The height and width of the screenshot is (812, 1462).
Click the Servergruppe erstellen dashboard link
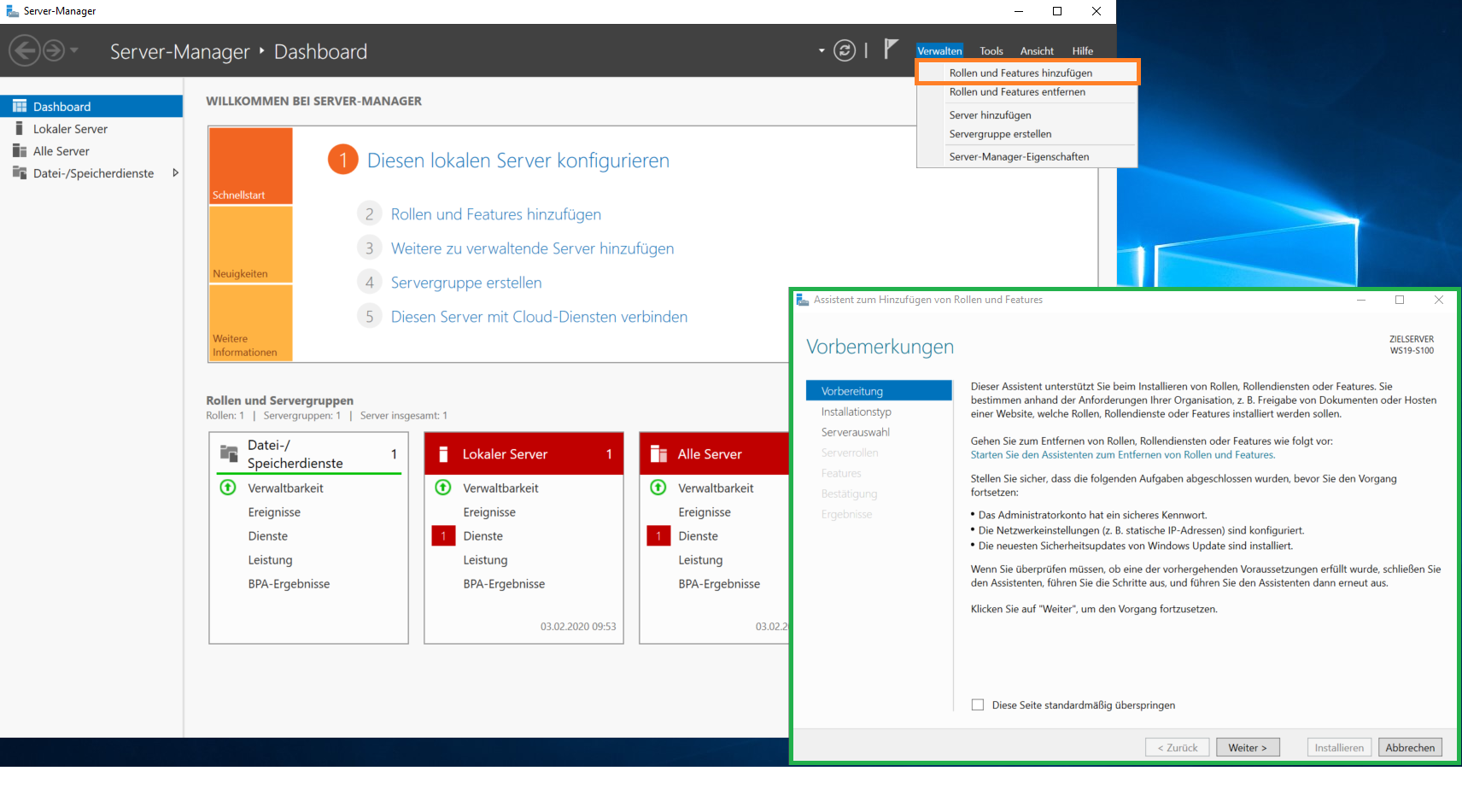[466, 283]
